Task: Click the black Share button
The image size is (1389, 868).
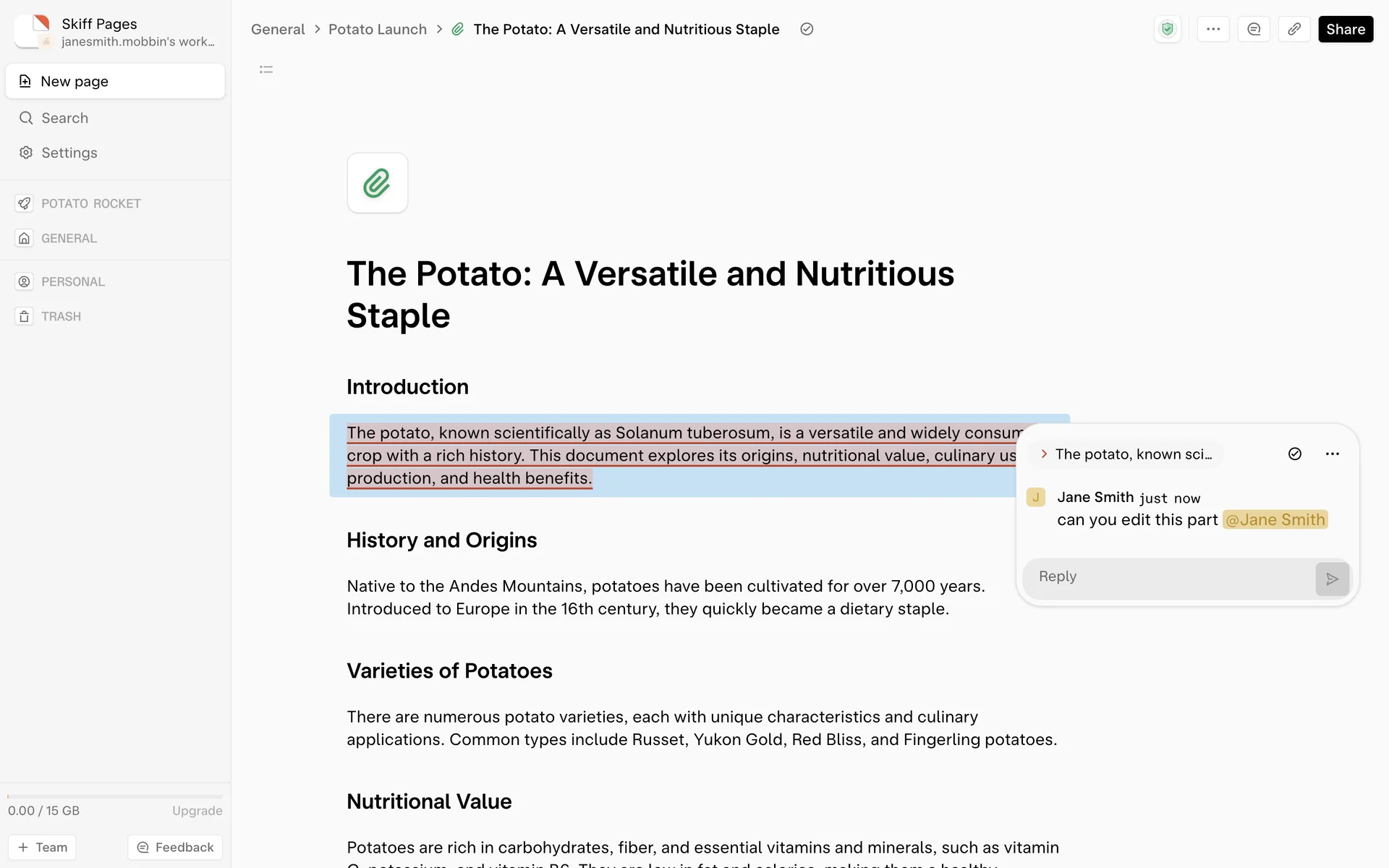Action: tap(1345, 29)
